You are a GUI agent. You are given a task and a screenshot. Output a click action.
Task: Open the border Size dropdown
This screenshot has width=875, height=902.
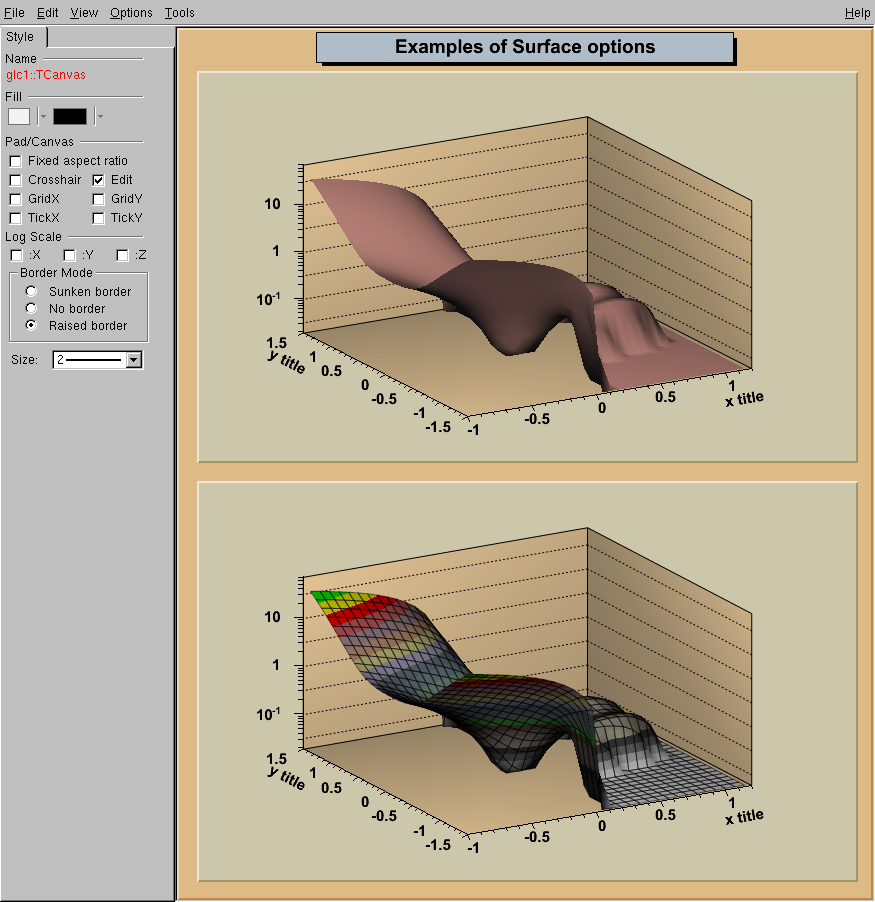pos(134,360)
